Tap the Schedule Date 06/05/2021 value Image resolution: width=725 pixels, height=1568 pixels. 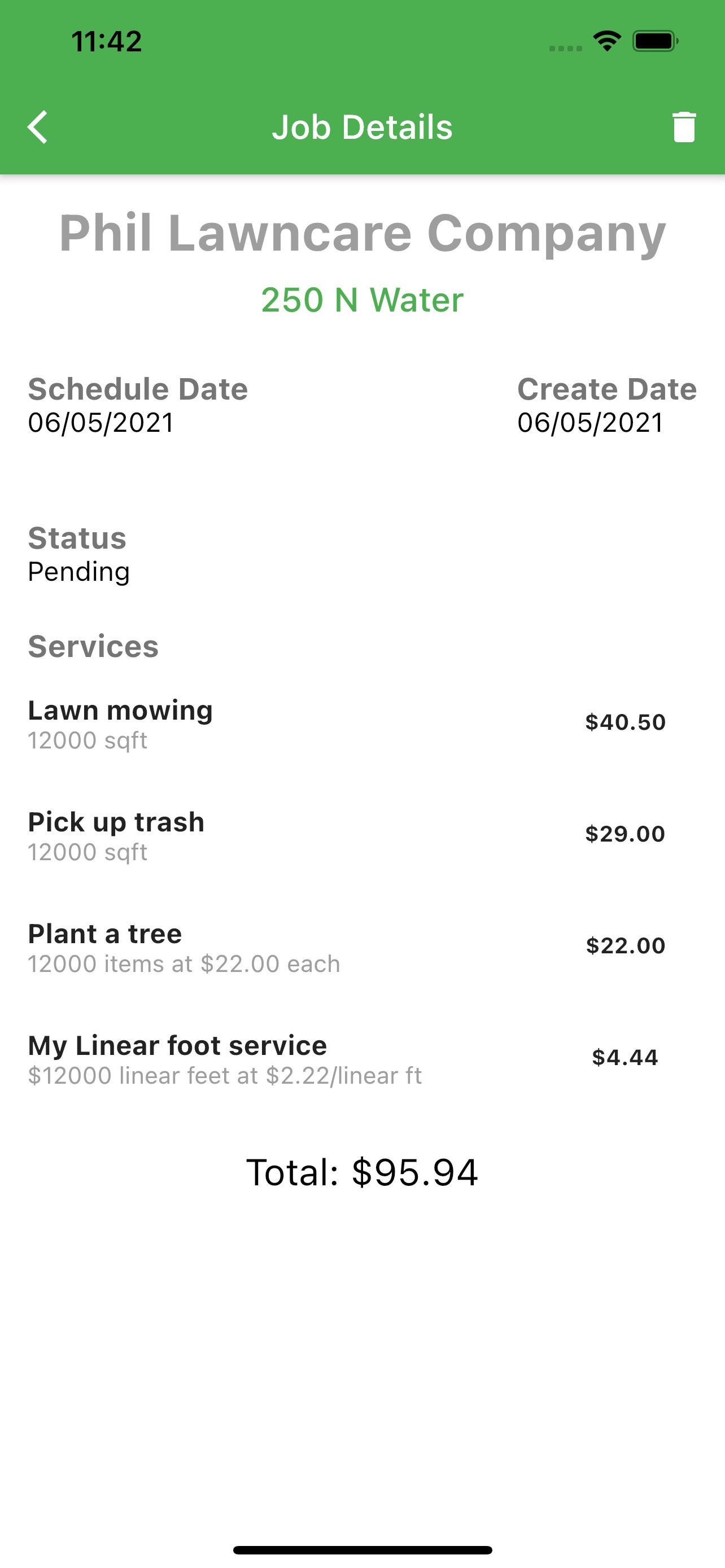[x=101, y=422]
